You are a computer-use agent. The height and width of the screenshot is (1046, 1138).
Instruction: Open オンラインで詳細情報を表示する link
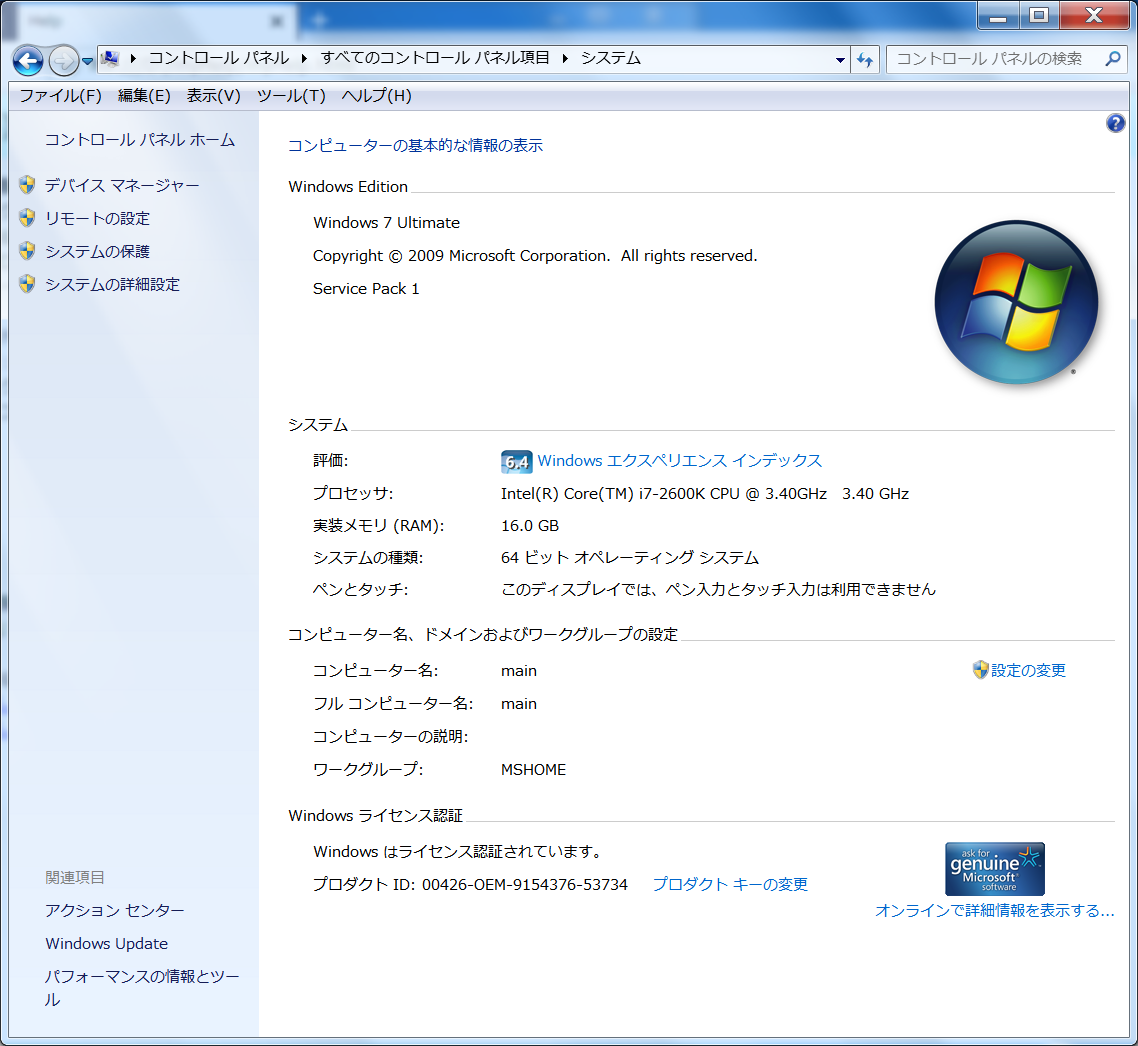994,911
